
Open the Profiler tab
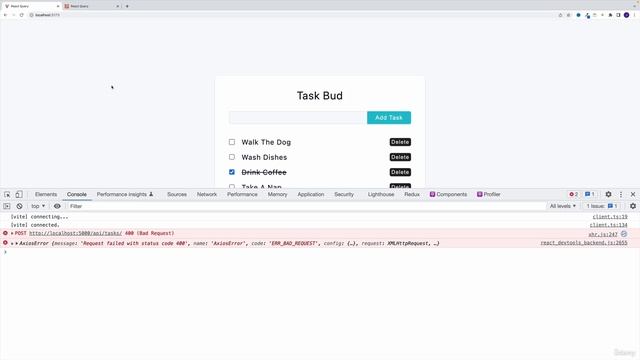[489, 195]
